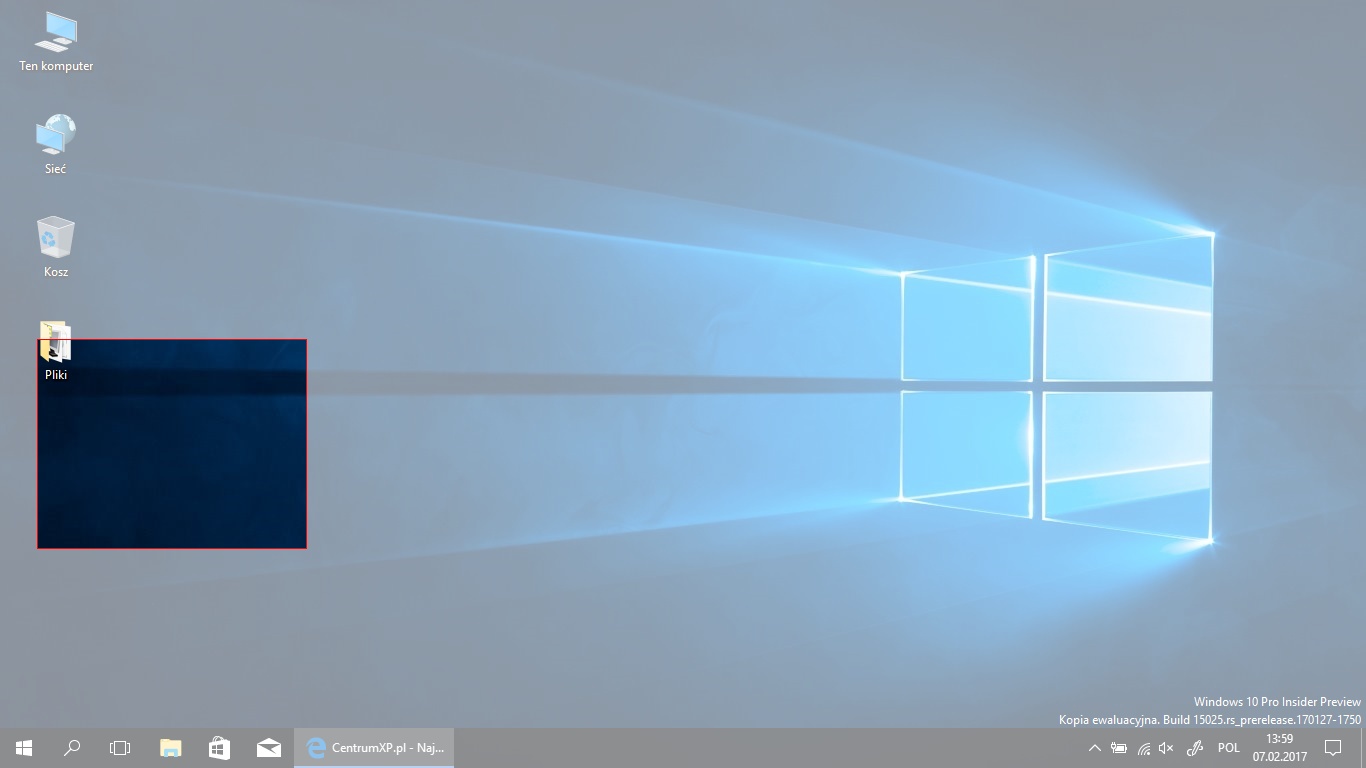Select the Ten komputer desktop icon

click(56, 42)
